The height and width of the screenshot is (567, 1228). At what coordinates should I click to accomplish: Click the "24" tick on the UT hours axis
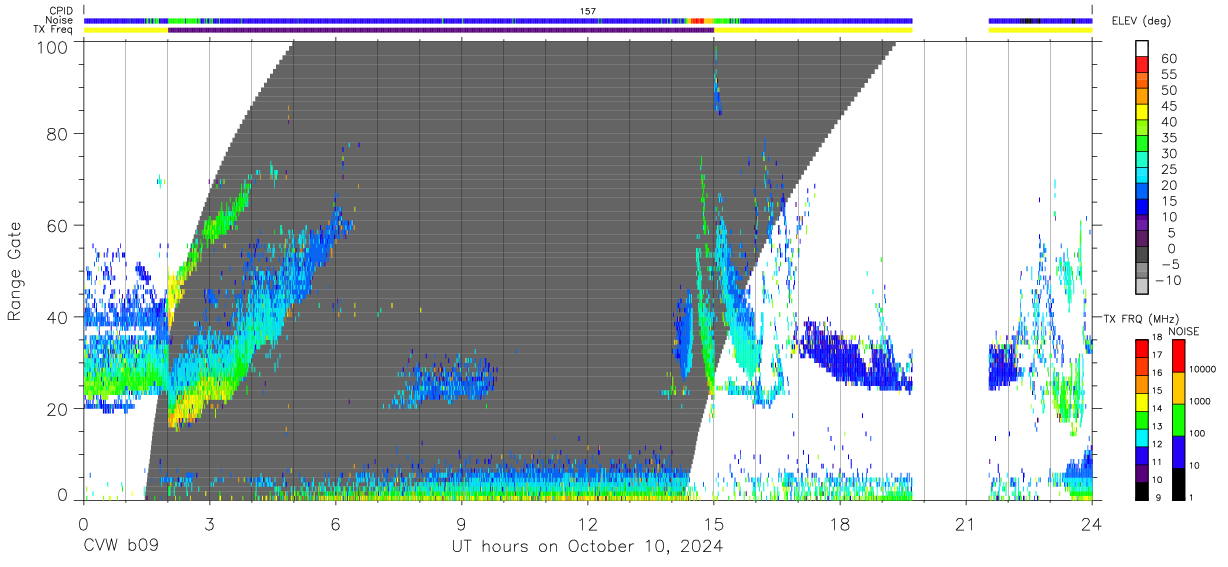[x=1092, y=523]
